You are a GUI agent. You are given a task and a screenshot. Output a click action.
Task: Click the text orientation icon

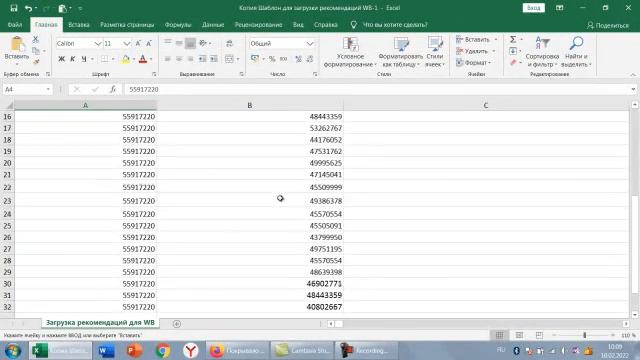(203, 43)
